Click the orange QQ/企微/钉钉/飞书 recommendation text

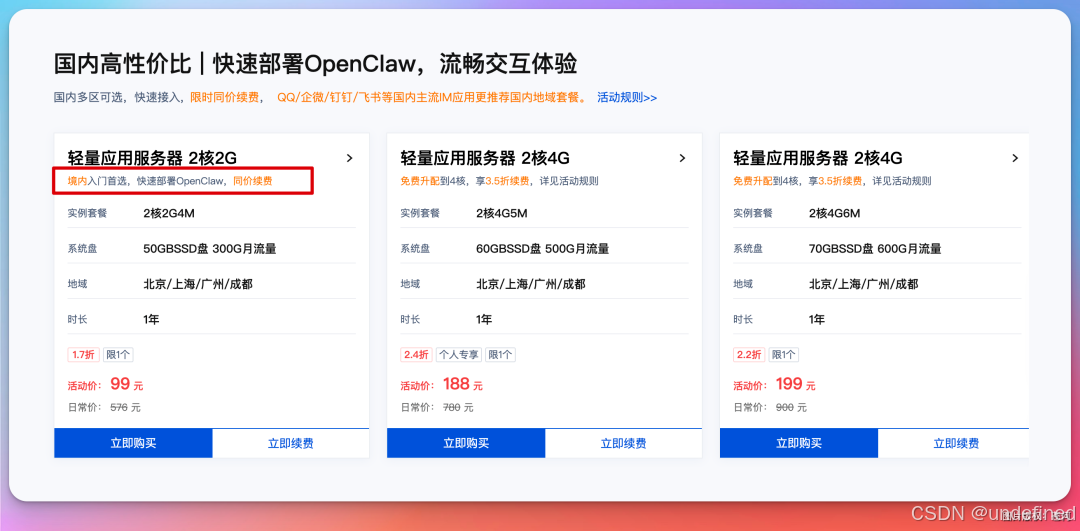432,97
